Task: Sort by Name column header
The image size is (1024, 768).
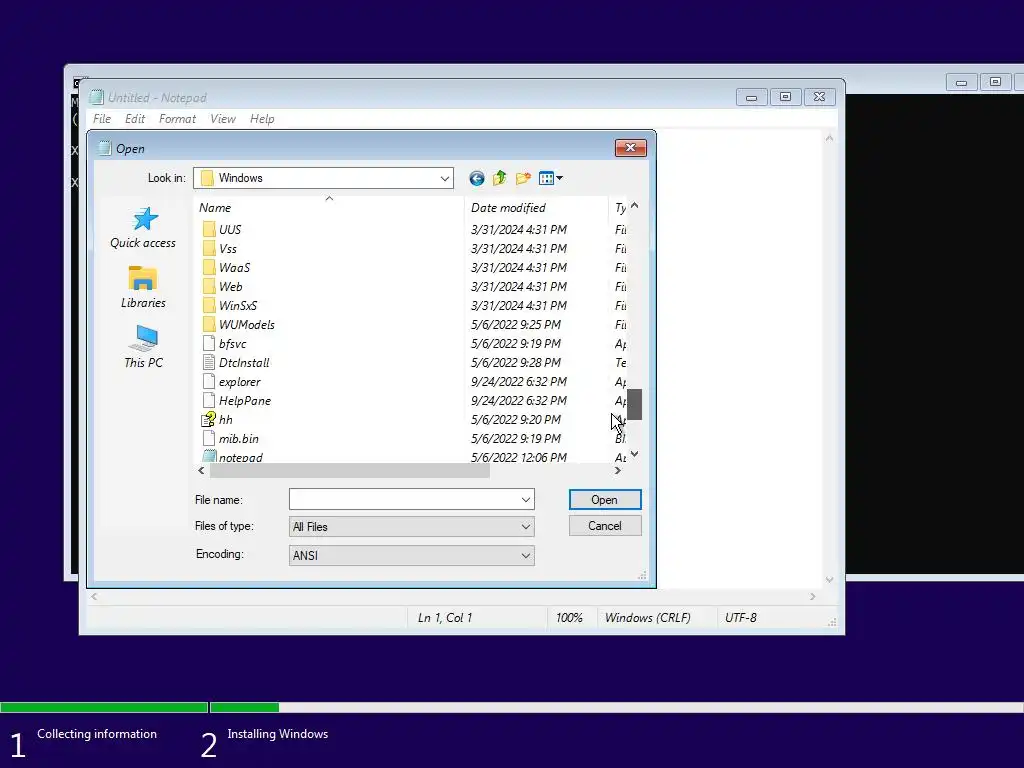Action: (x=329, y=208)
